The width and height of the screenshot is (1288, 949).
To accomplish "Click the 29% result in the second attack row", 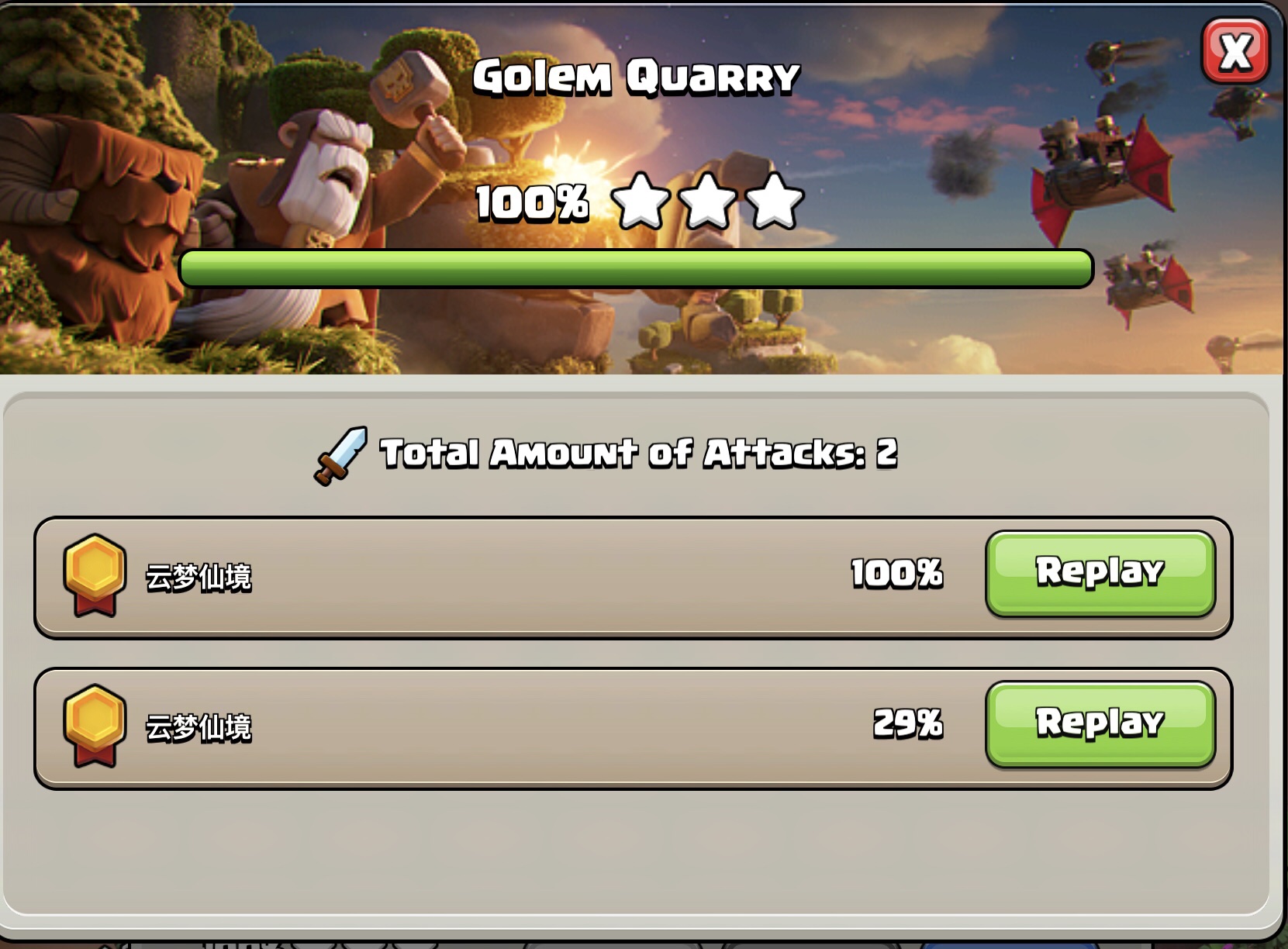I will pos(908,724).
